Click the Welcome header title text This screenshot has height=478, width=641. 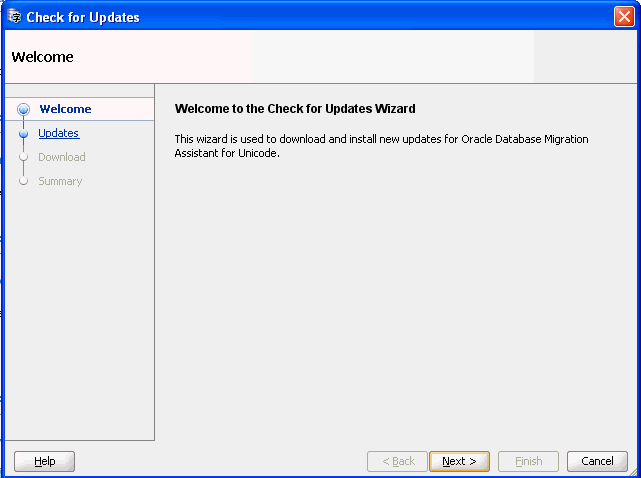pyautogui.click(x=43, y=57)
